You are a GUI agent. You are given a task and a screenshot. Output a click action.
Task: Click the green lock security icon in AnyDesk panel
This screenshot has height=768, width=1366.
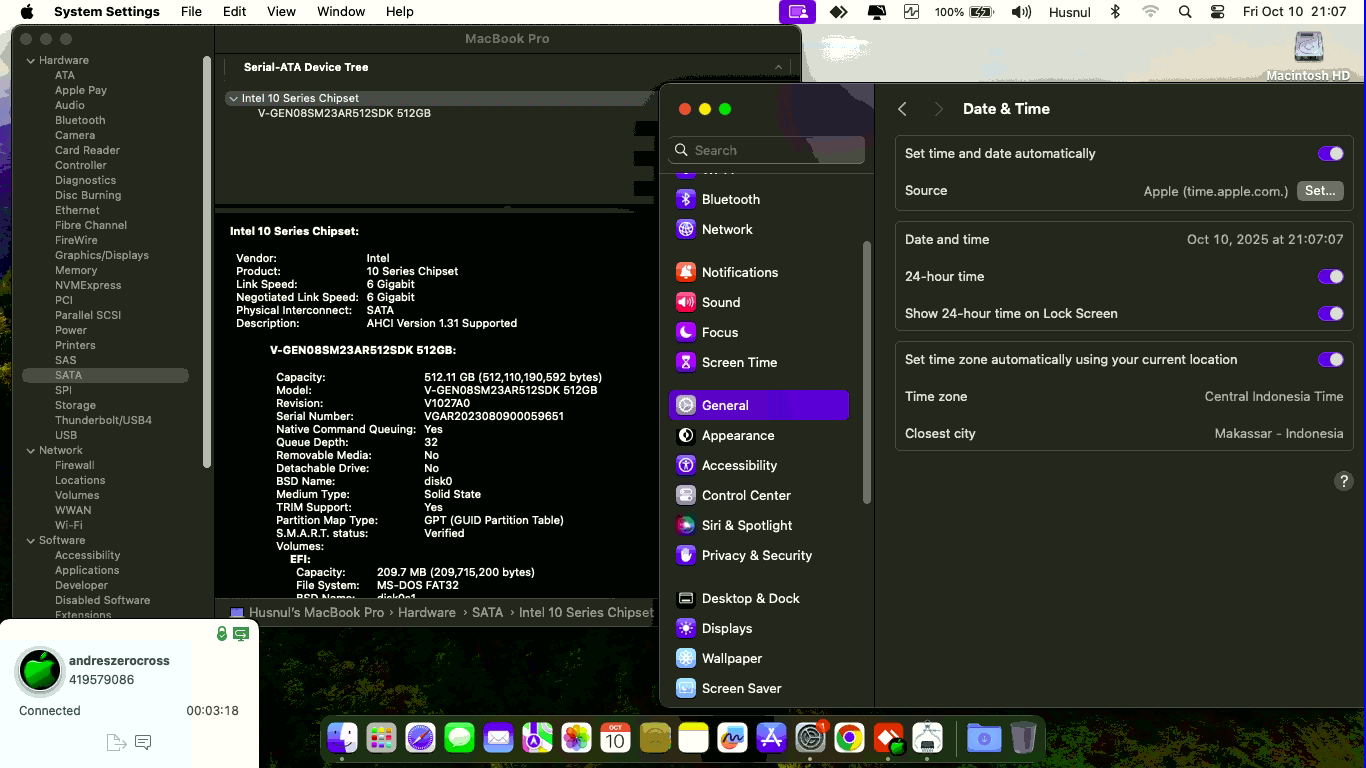[222, 634]
